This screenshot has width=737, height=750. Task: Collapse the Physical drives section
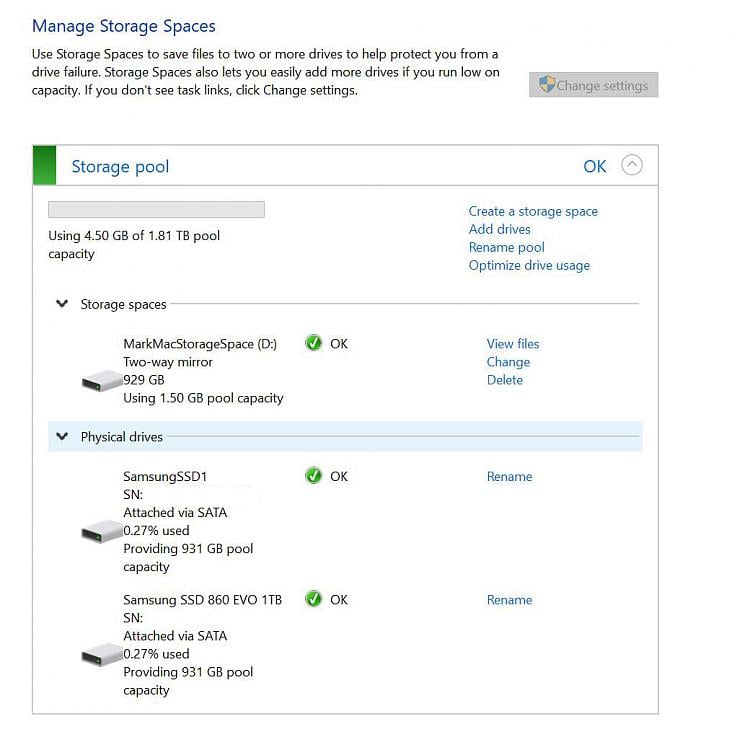point(62,436)
